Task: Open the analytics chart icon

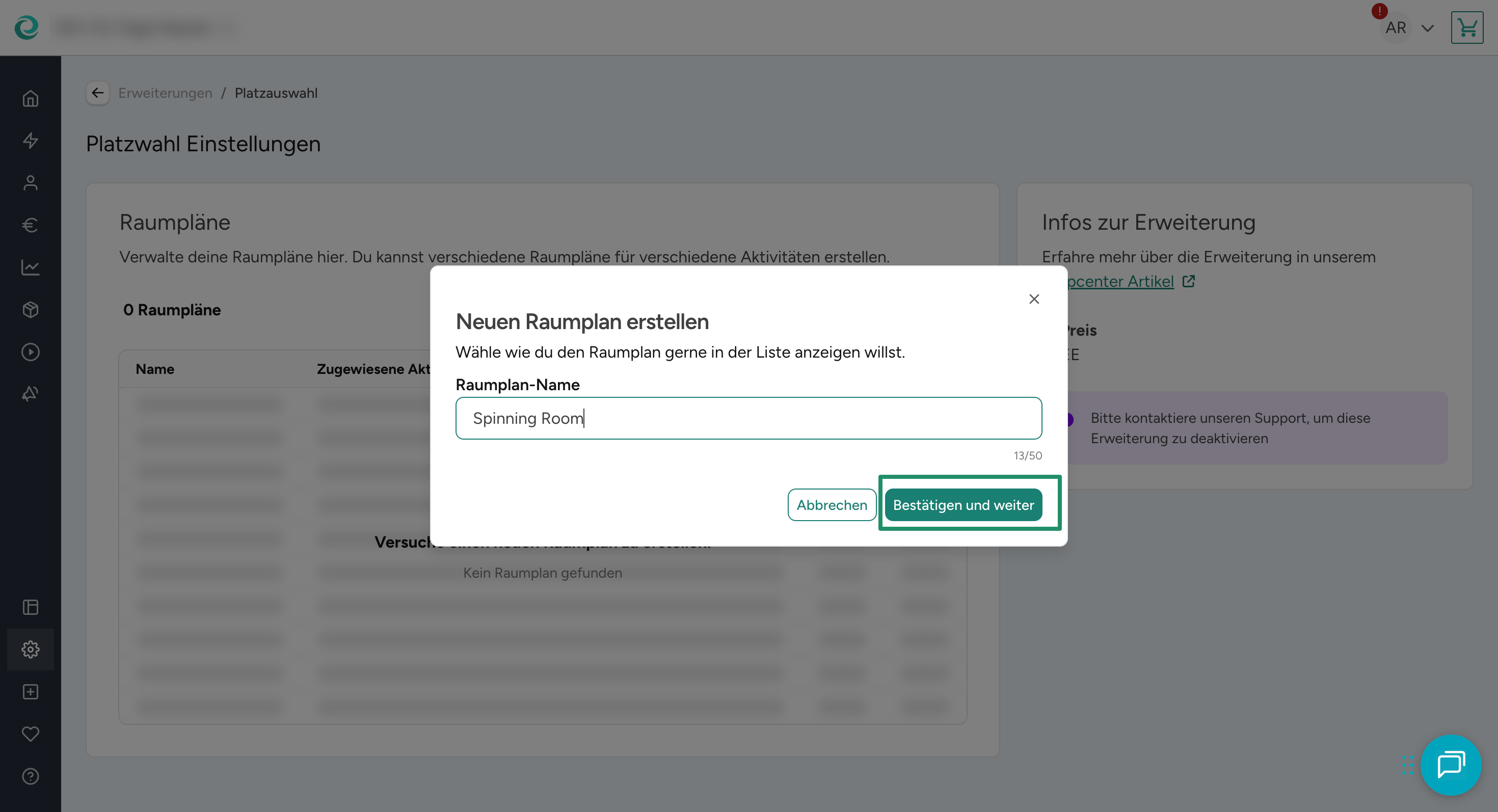Action: click(30, 267)
